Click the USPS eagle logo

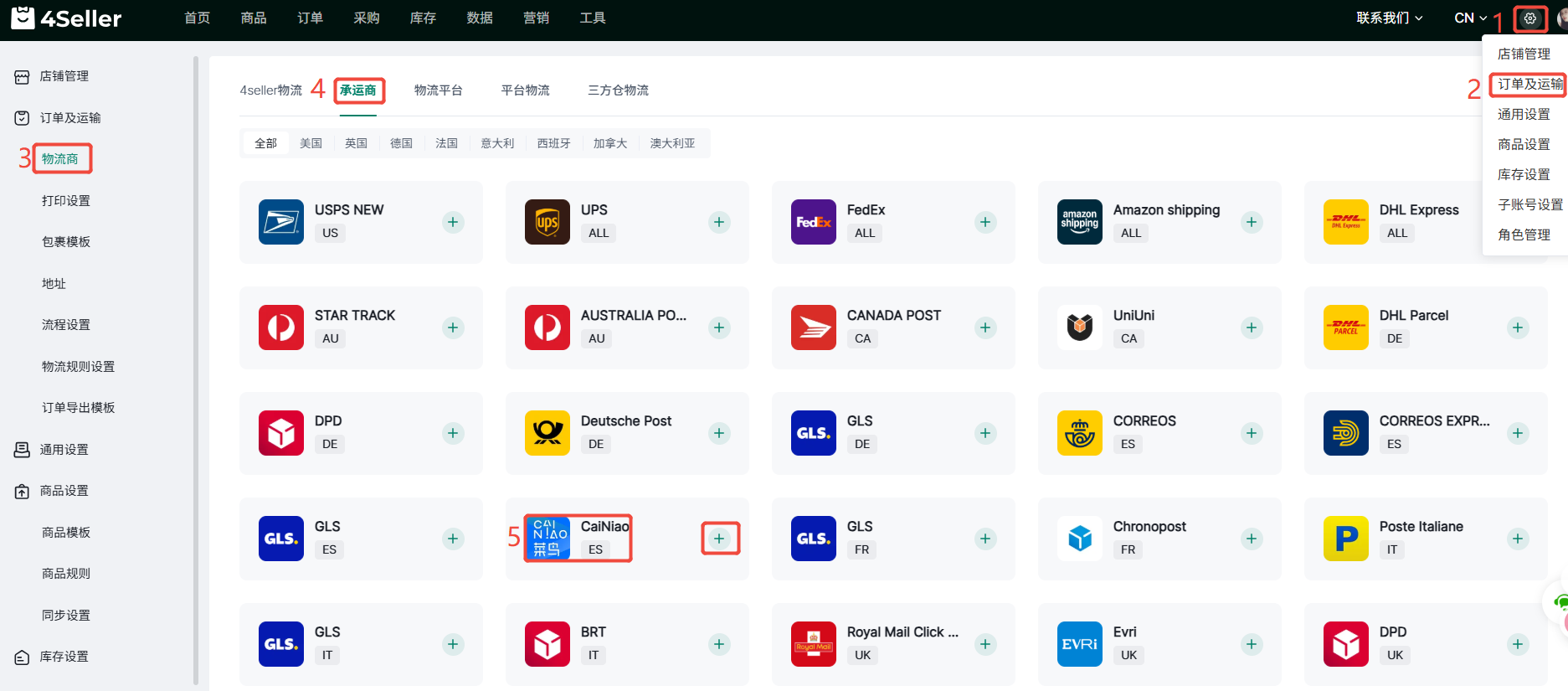[x=281, y=222]
